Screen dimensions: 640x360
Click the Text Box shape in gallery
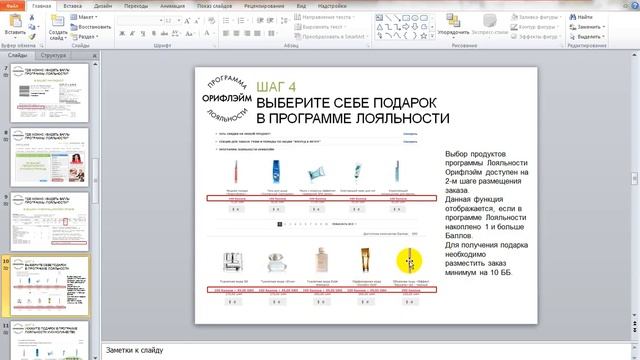click(x=379, y=18)
